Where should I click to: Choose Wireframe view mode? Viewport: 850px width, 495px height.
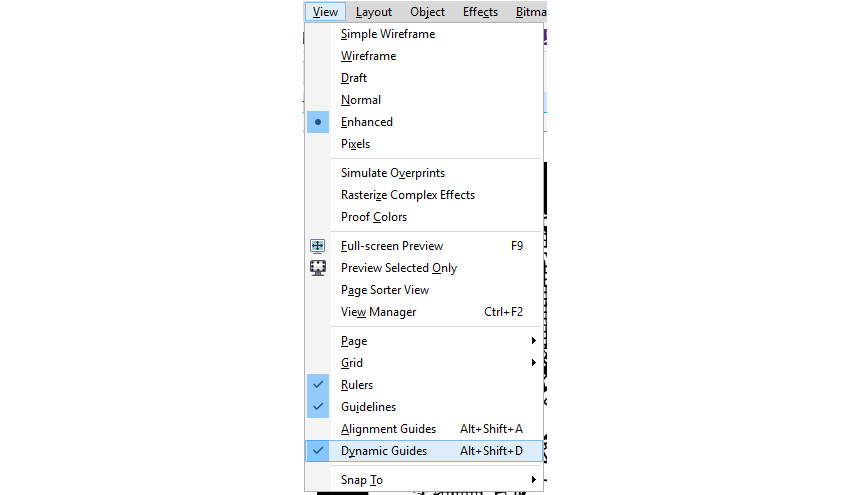click(368, 56)
